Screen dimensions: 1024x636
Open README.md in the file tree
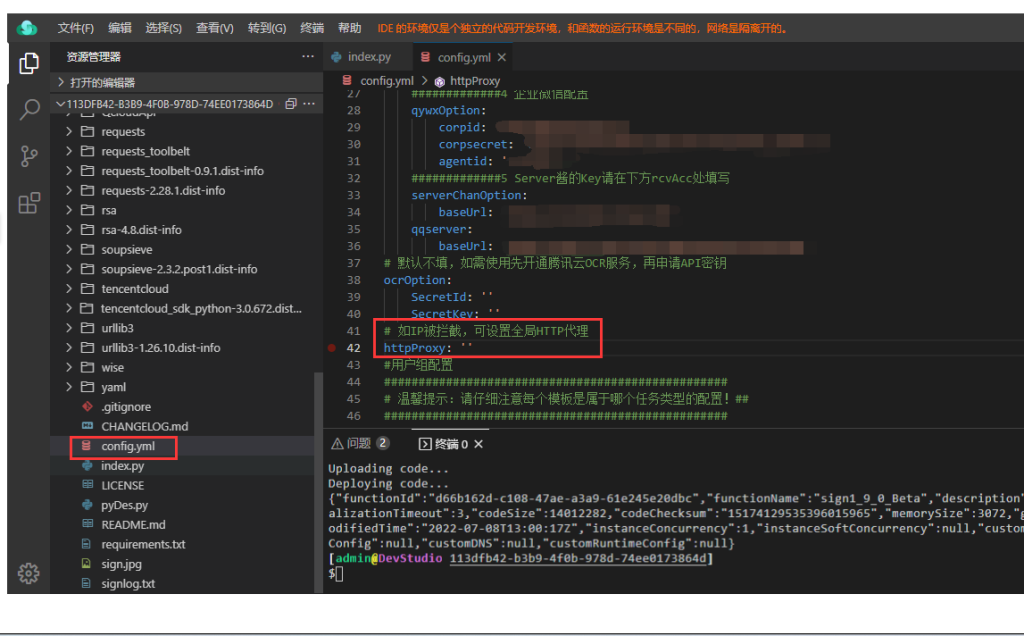pos(133,525)
